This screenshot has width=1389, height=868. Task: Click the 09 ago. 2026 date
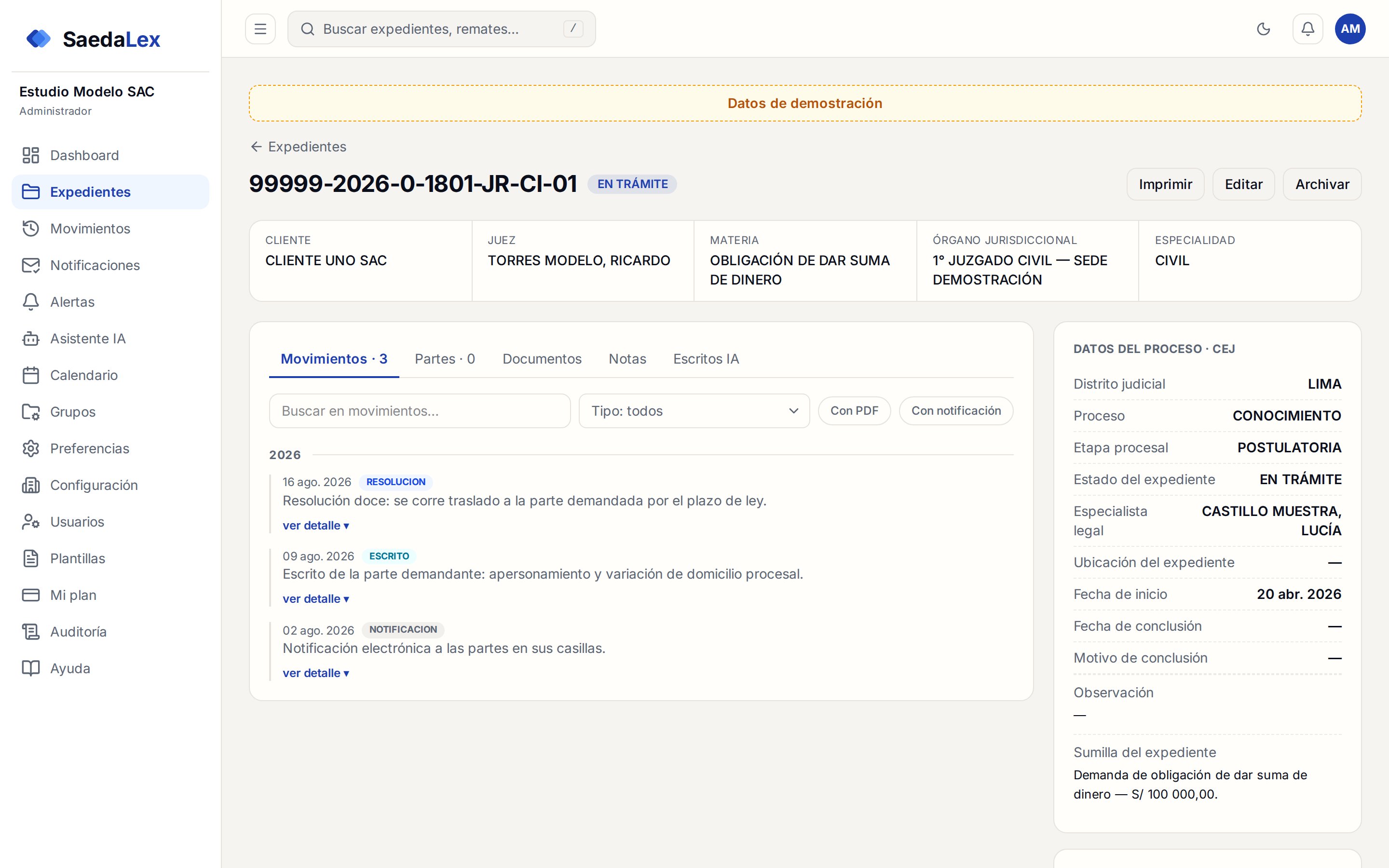tap(318, 556)
